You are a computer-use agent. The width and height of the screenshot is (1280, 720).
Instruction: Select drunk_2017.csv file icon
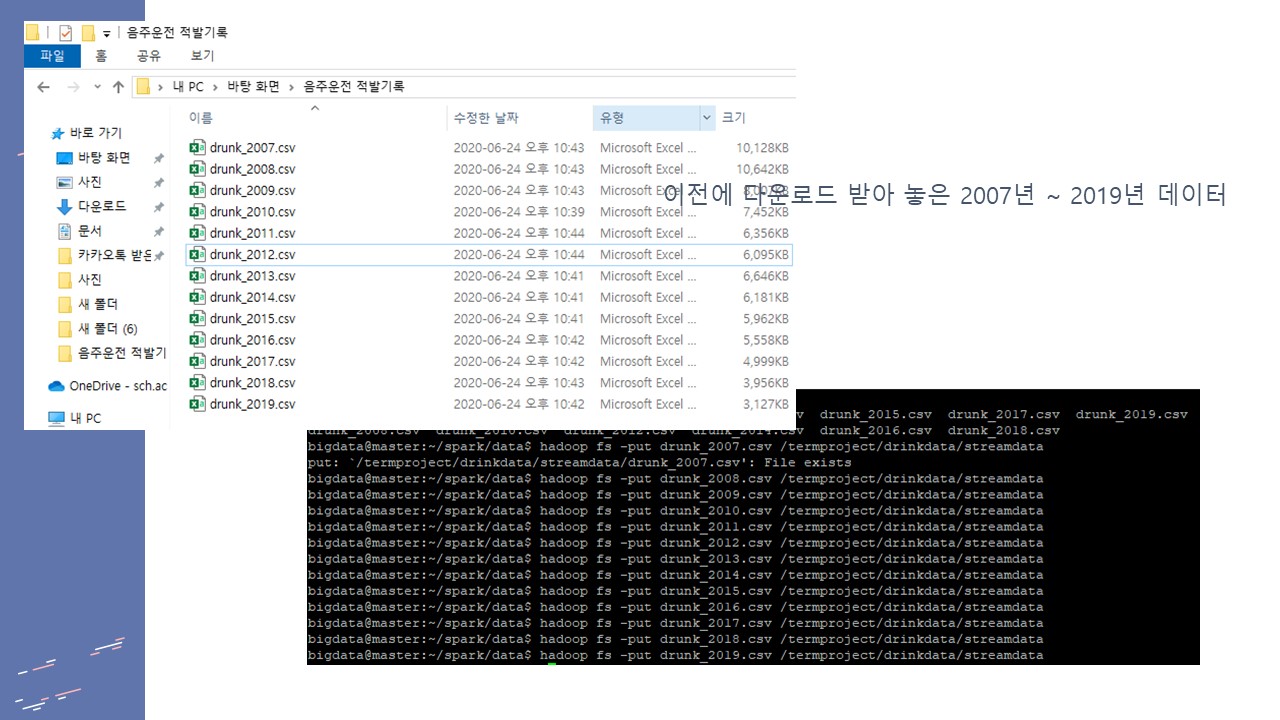tap(197, 361)
